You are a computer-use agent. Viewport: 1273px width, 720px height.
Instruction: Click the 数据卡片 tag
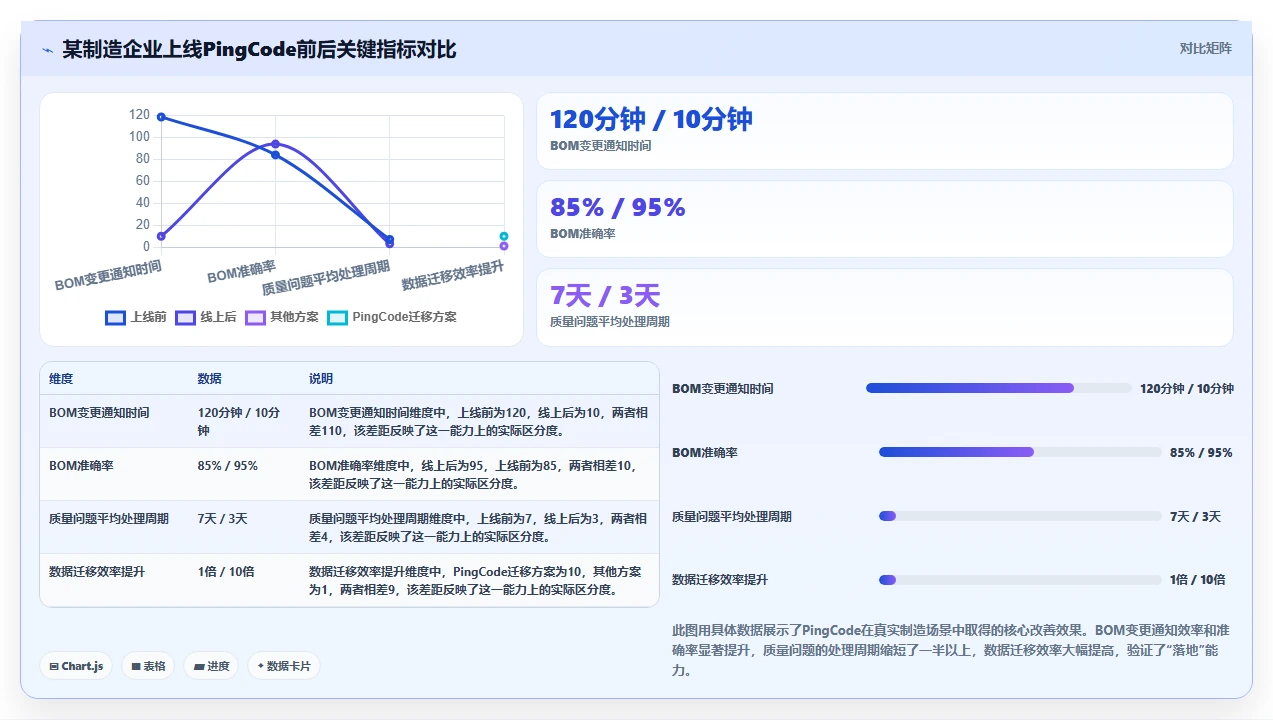(284, 666)
